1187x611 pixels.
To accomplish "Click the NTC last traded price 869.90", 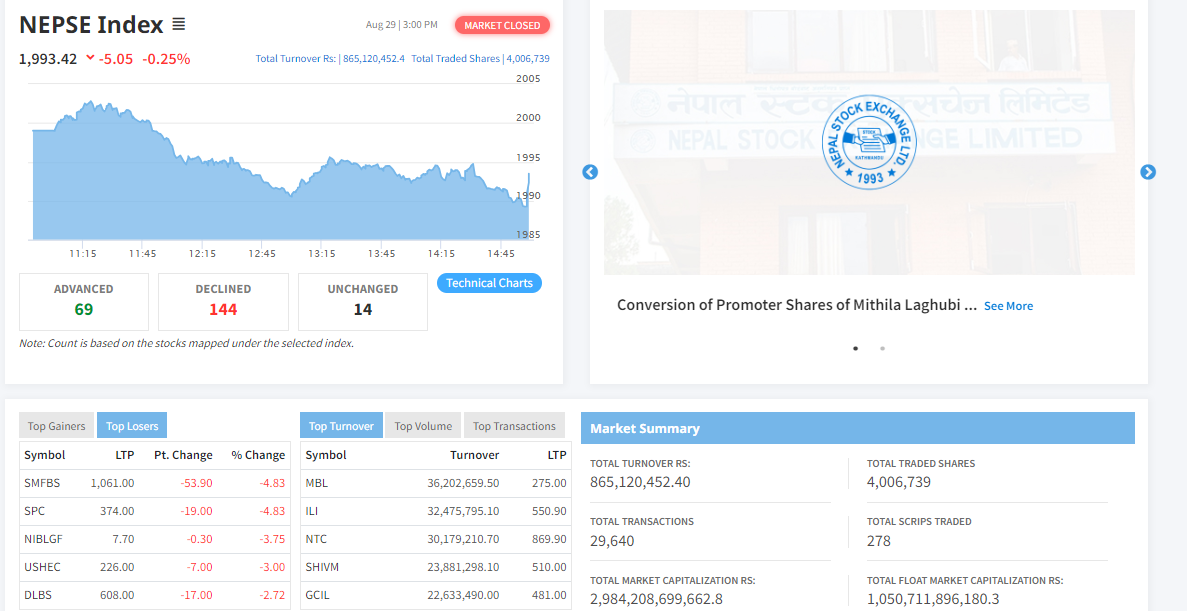I will [x=549, y=539].
